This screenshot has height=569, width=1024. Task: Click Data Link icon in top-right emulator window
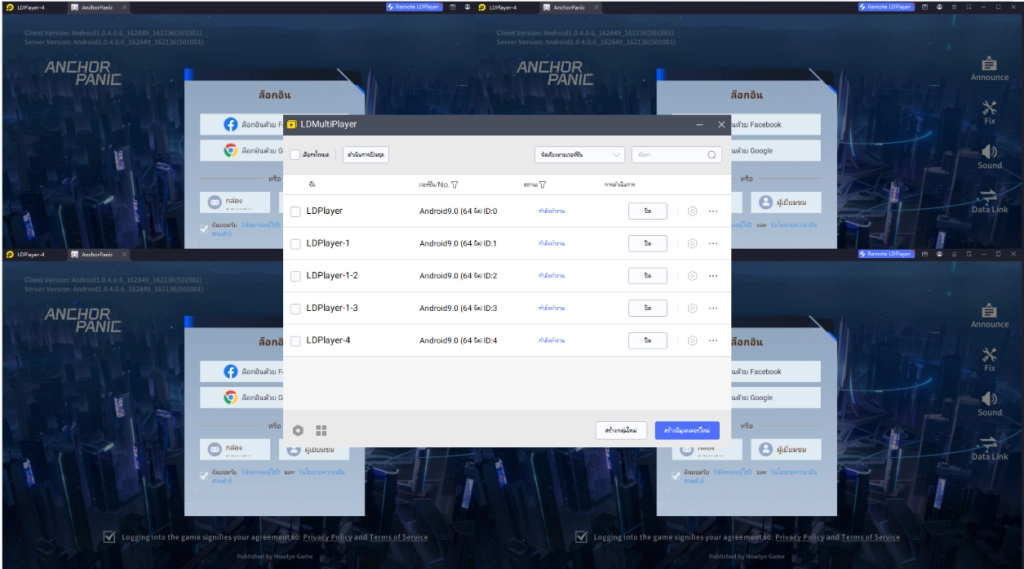[989, 201]
